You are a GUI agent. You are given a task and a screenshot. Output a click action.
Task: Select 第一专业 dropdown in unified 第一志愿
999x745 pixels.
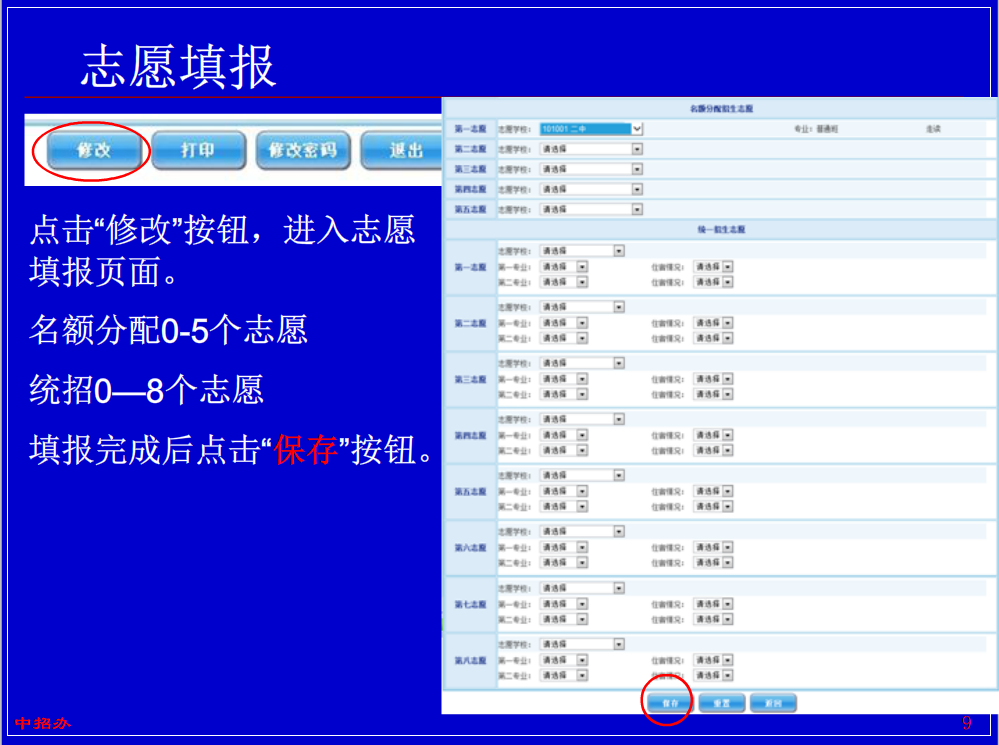pyautogui.click(x=582, y=267)
